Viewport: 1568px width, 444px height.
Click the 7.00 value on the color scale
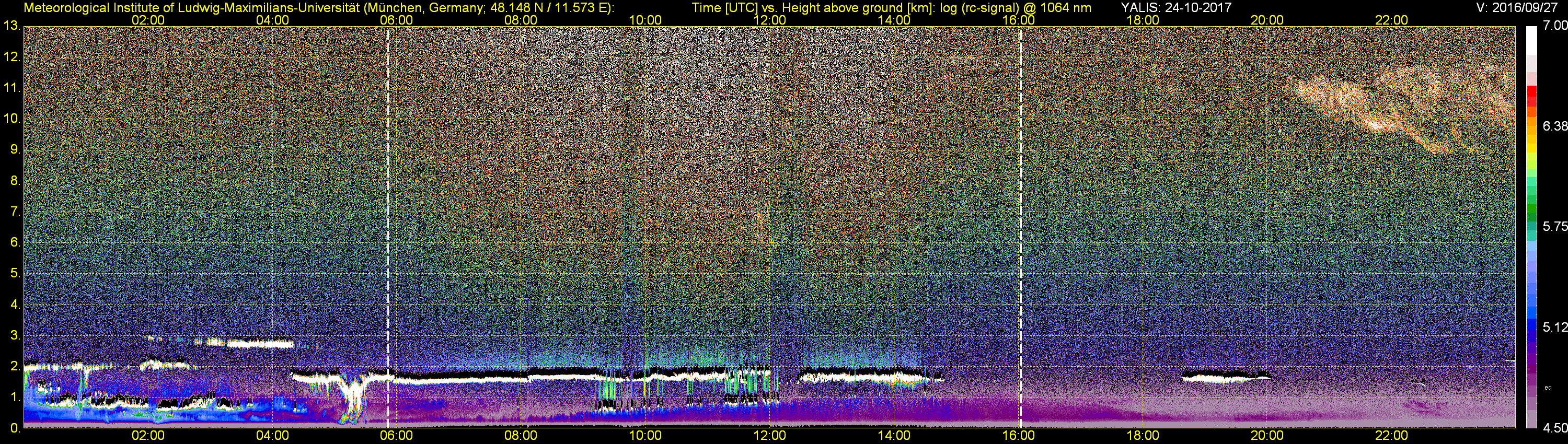coord(1555,26)
